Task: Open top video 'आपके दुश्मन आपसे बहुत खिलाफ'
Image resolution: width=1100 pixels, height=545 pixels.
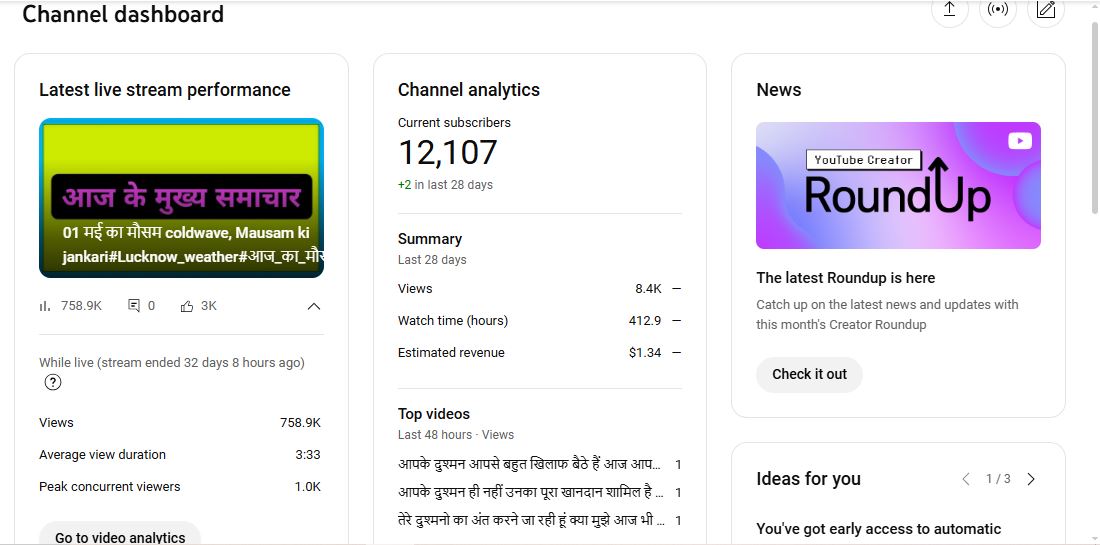Action: pos(529,464)
